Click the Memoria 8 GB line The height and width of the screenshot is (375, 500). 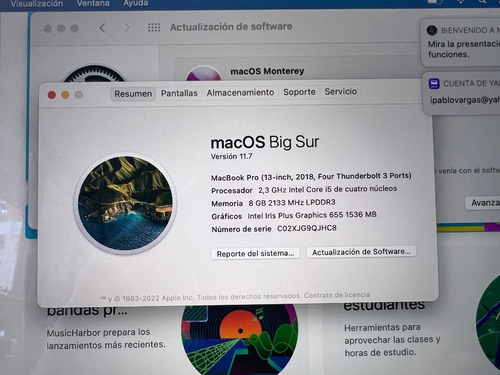pos(273,203)
